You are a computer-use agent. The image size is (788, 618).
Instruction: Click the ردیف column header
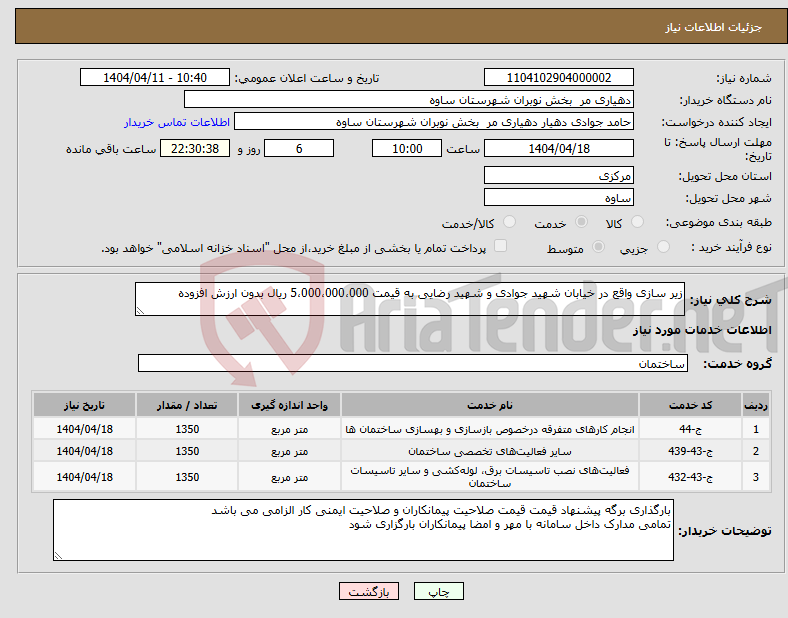pos(756,405)
